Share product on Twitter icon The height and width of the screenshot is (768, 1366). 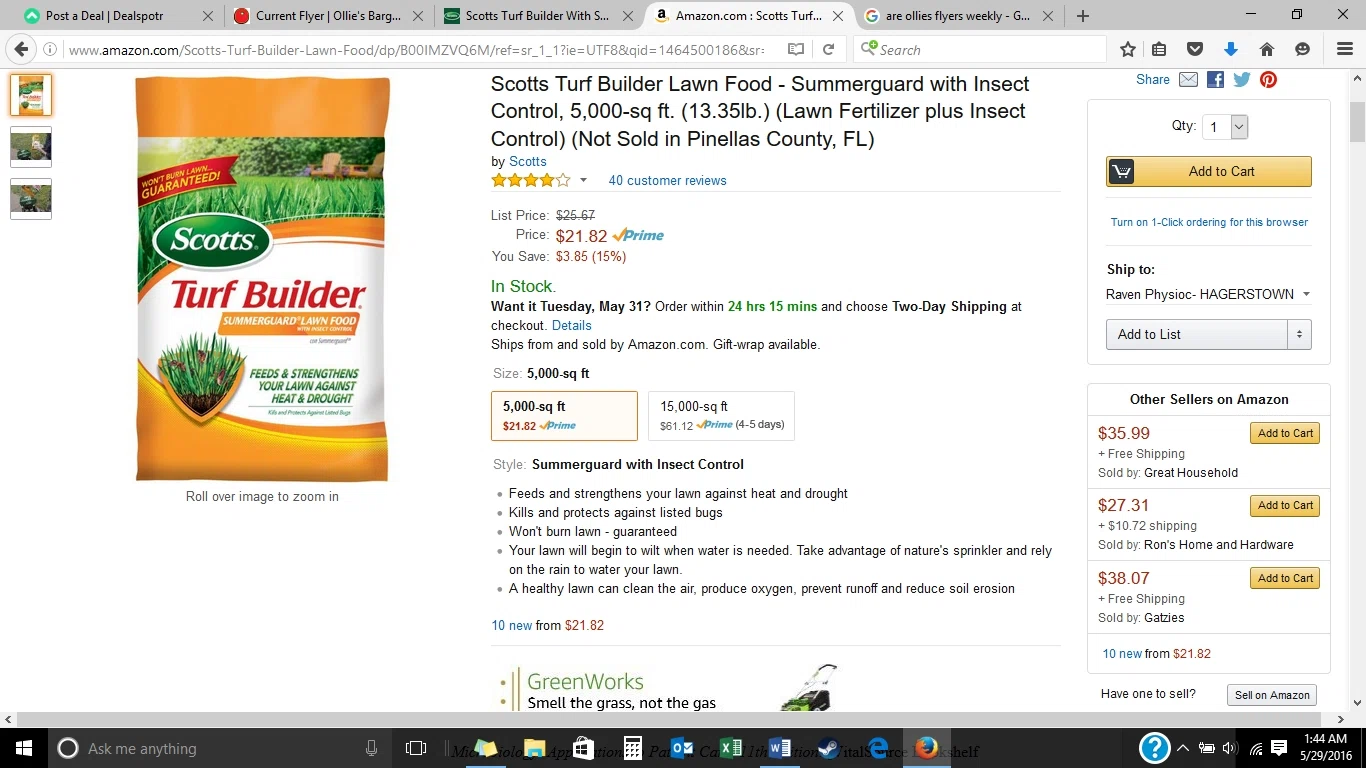[x=1242, y=80]
